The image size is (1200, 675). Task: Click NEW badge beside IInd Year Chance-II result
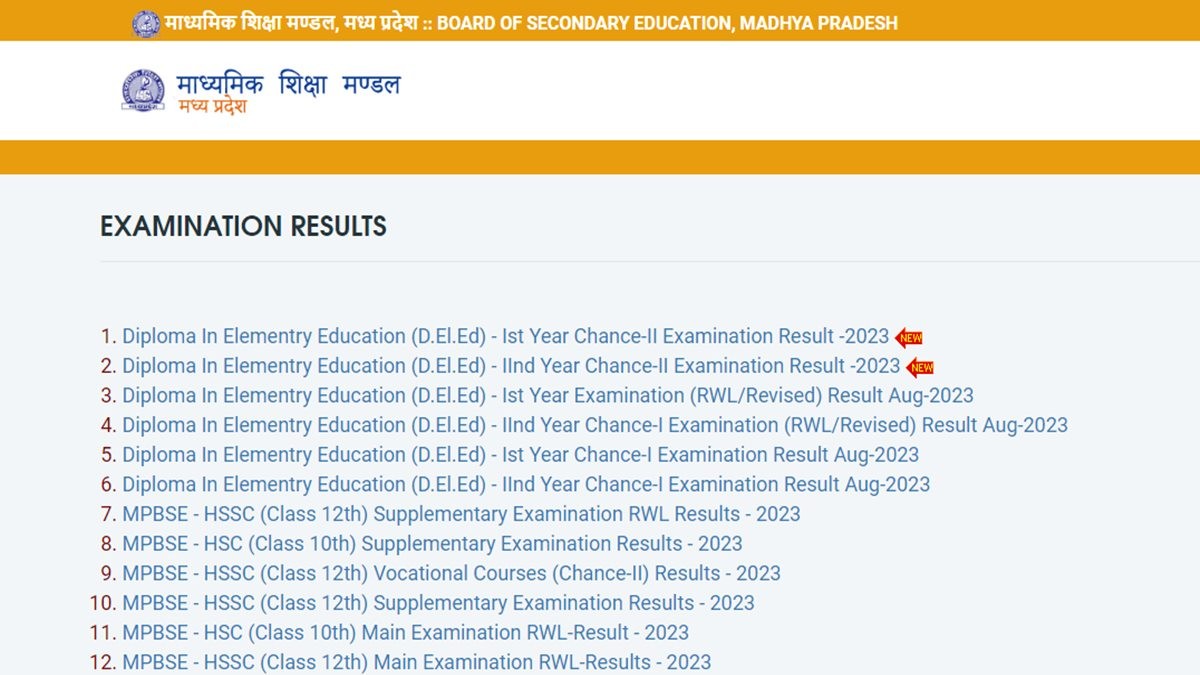[x=920, y=367]
